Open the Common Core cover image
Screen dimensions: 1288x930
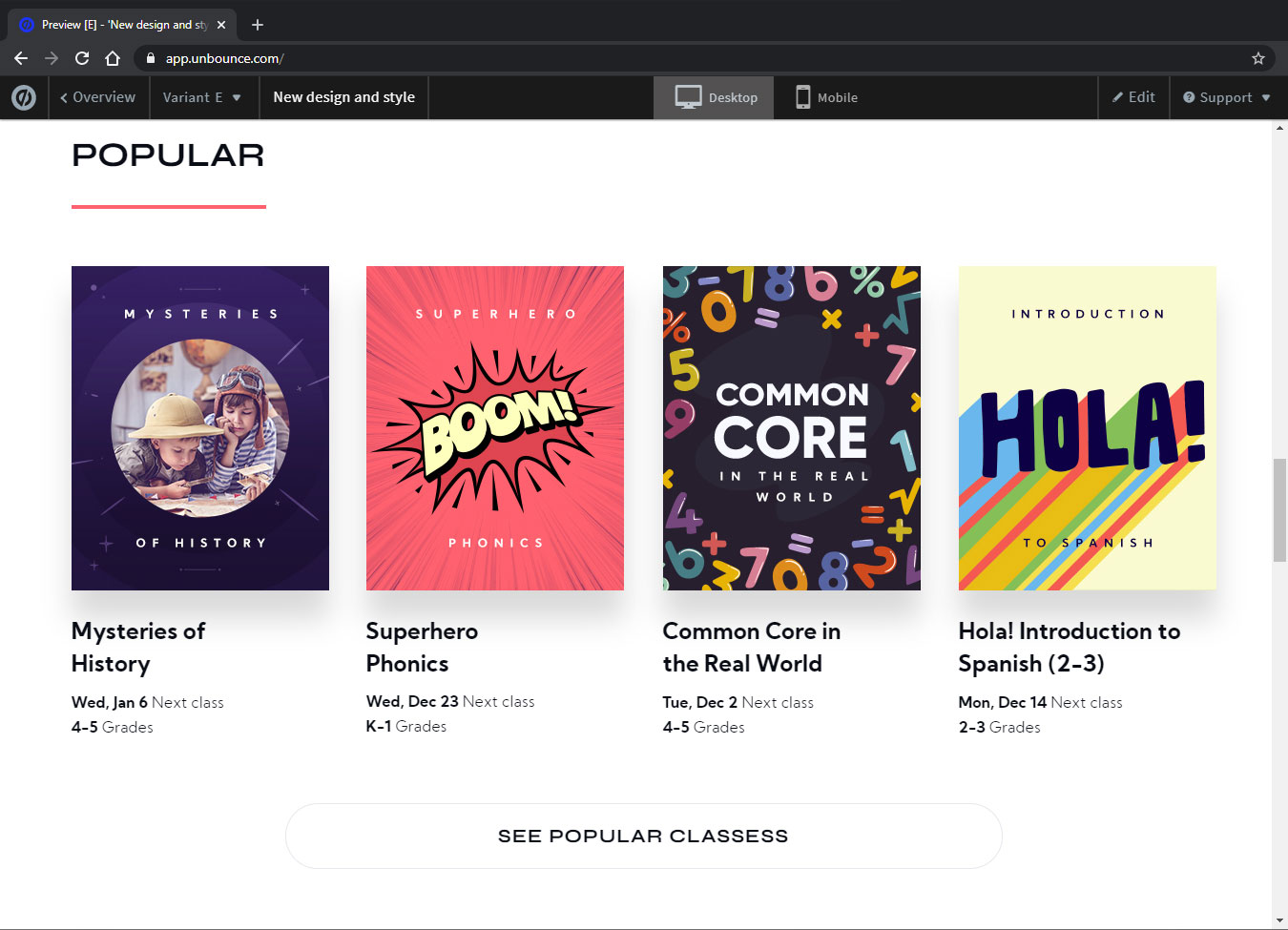pos(792,428)
